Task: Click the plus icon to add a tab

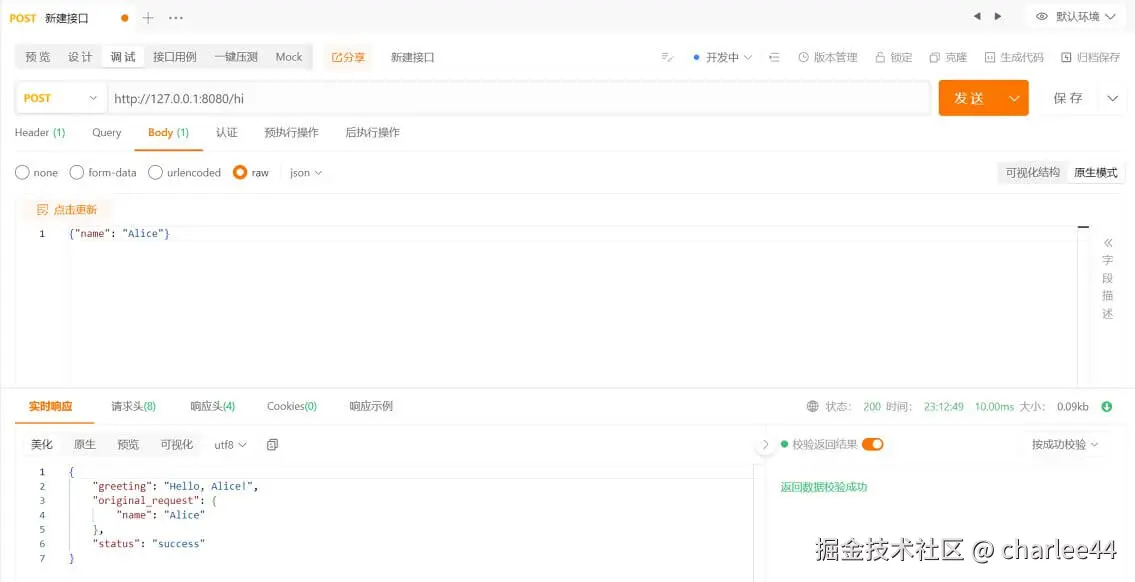Action: tap(146, 17)
